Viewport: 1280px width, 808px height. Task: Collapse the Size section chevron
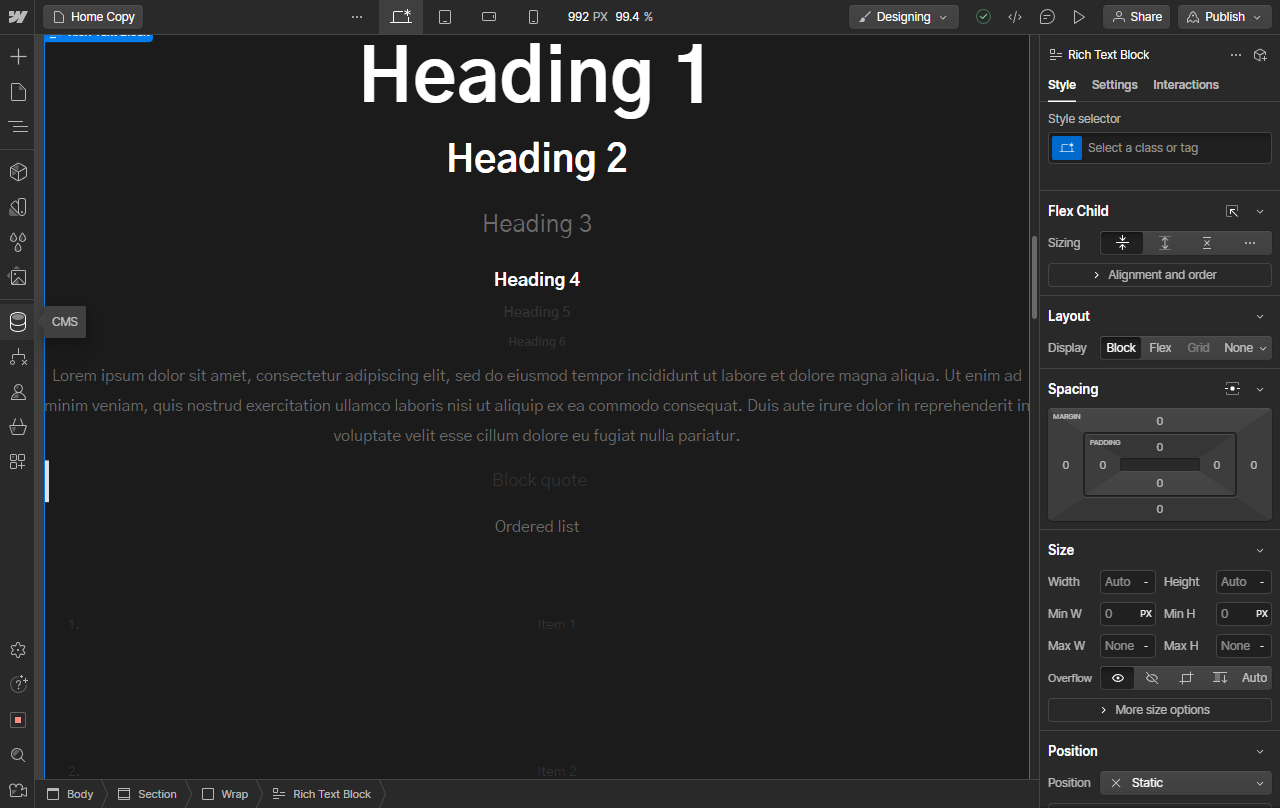pyautogui.click(x=1260, y=551)
